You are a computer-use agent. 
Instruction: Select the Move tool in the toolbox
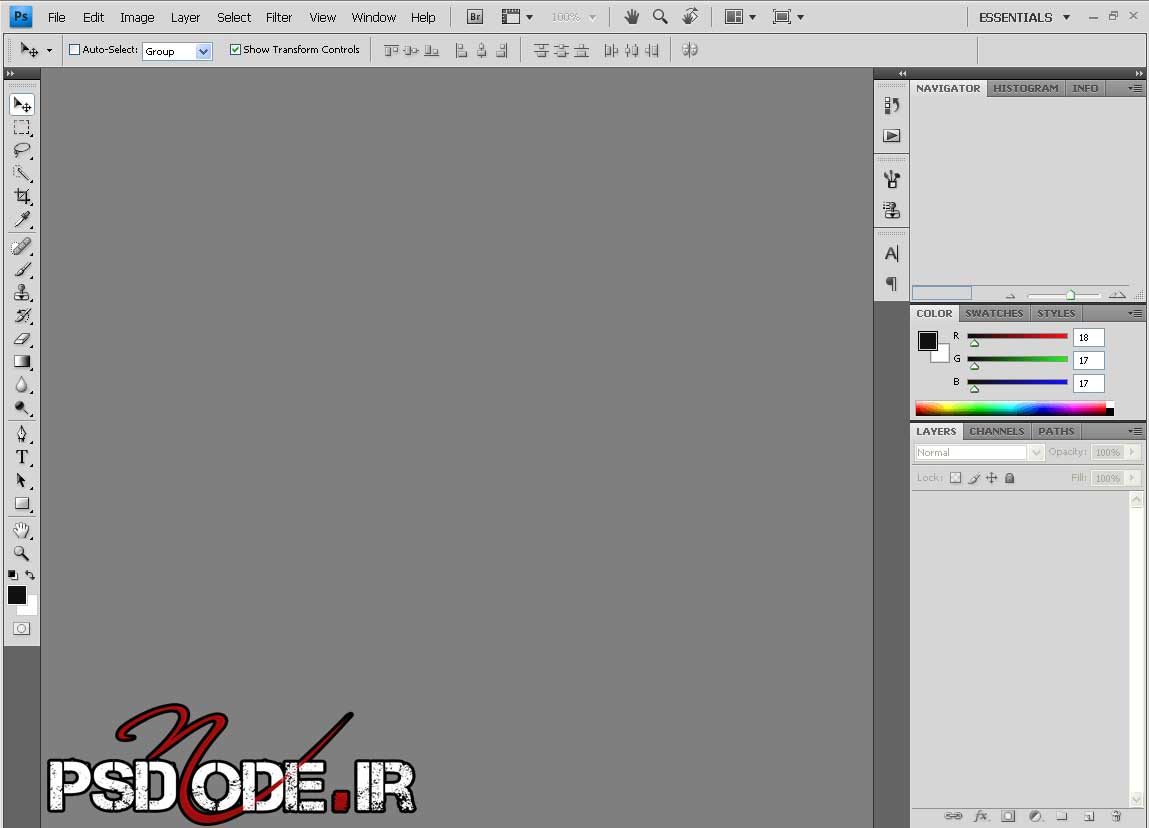(x=22, y=105)
